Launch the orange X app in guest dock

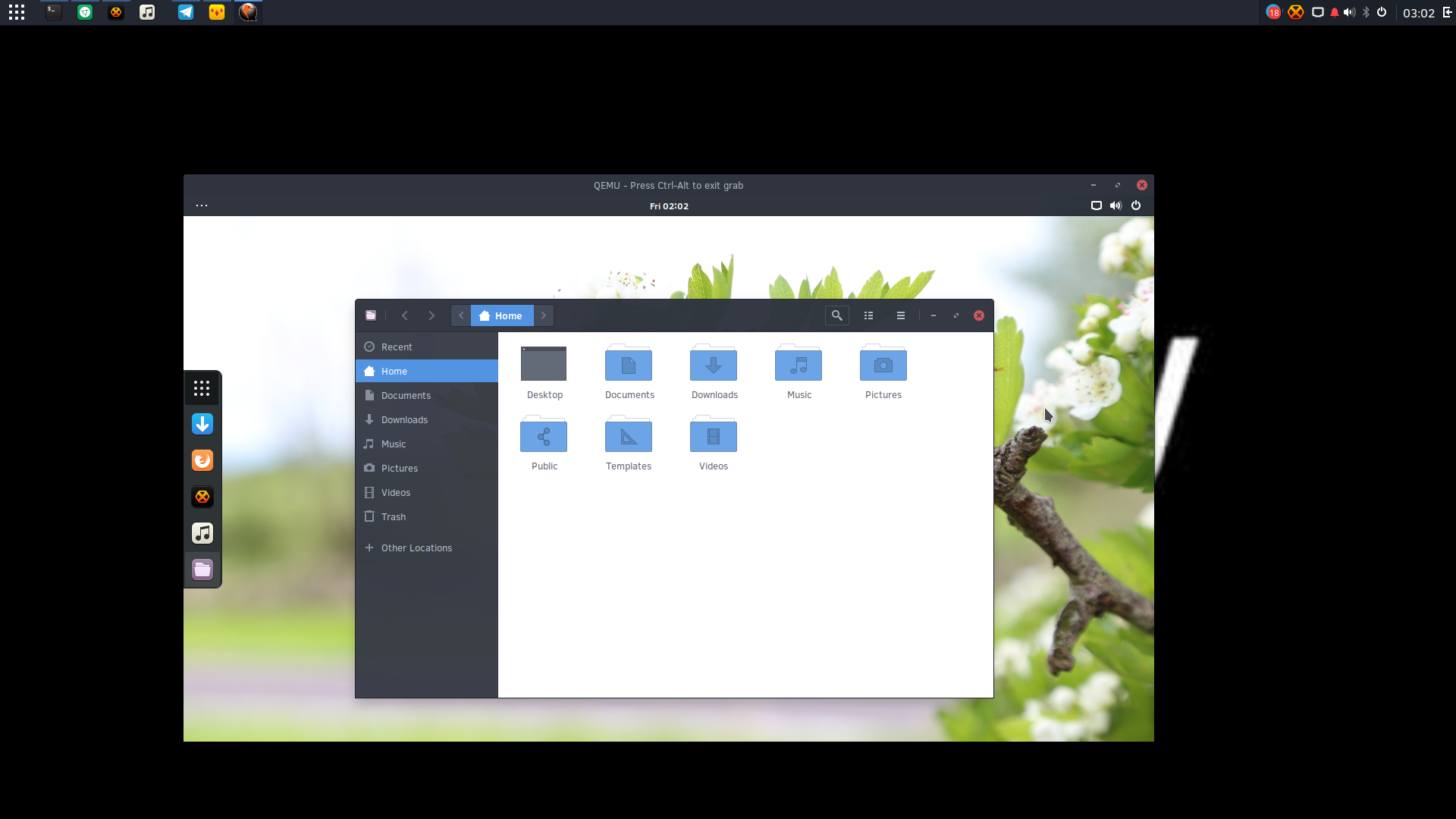[x=202, y=497]
